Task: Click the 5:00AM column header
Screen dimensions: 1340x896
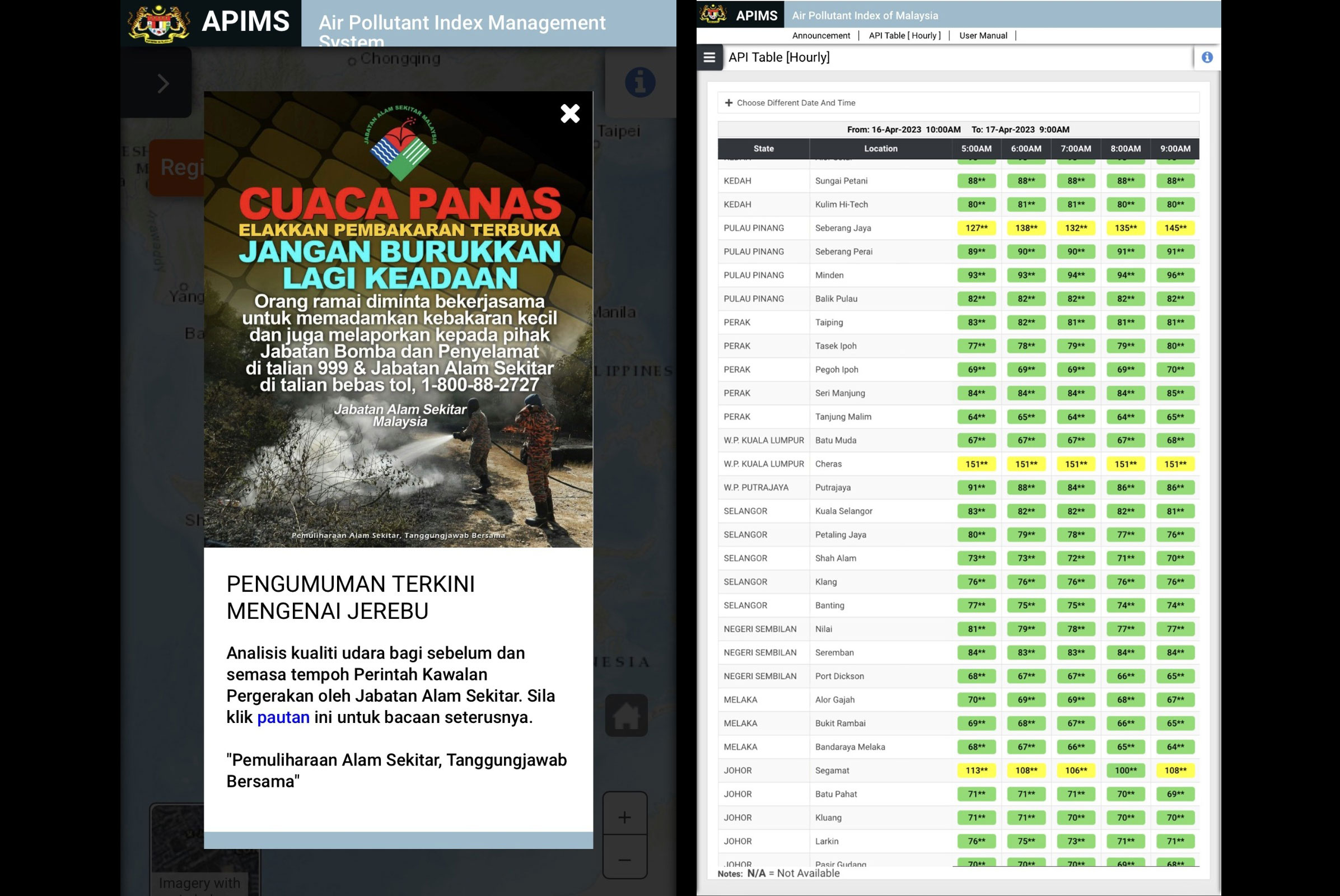Action: [976, 148]
